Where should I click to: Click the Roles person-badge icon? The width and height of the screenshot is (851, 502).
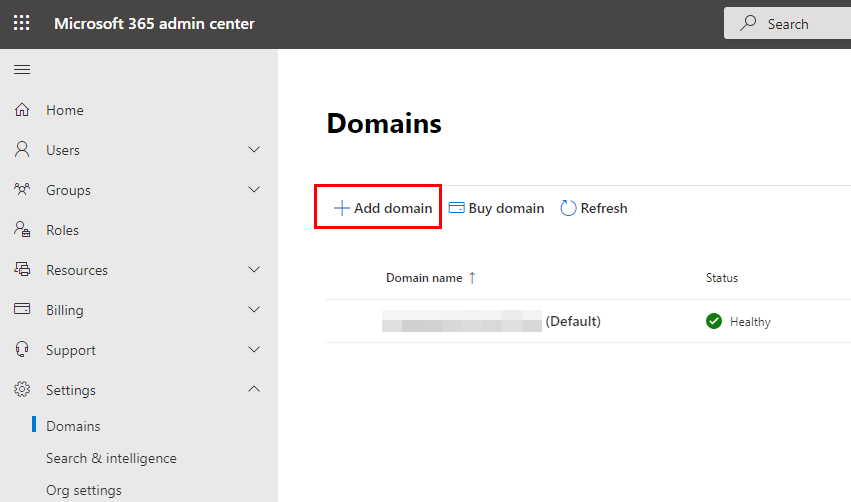click(x=22, y=230)
